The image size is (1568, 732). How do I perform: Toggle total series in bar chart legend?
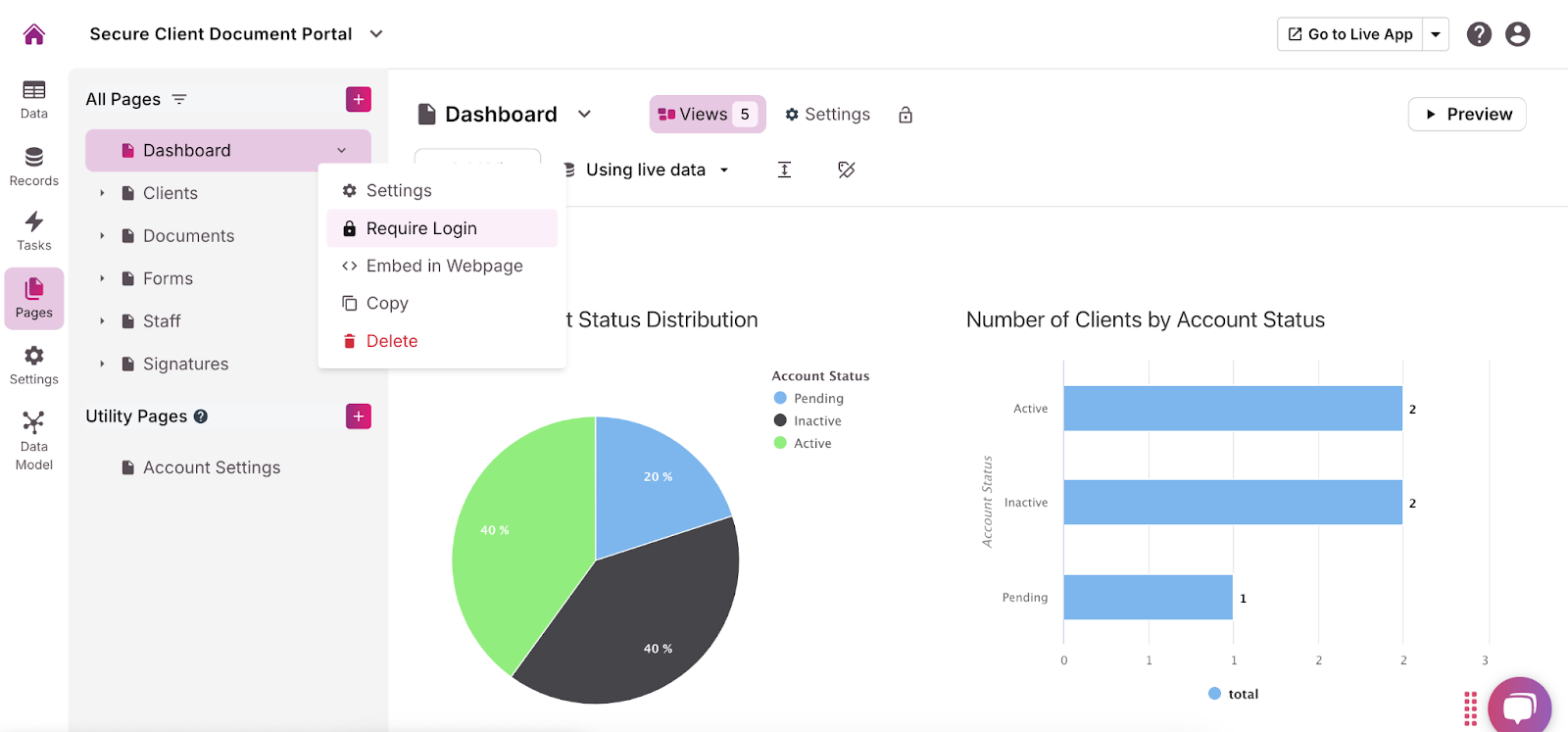[1242, 694]
